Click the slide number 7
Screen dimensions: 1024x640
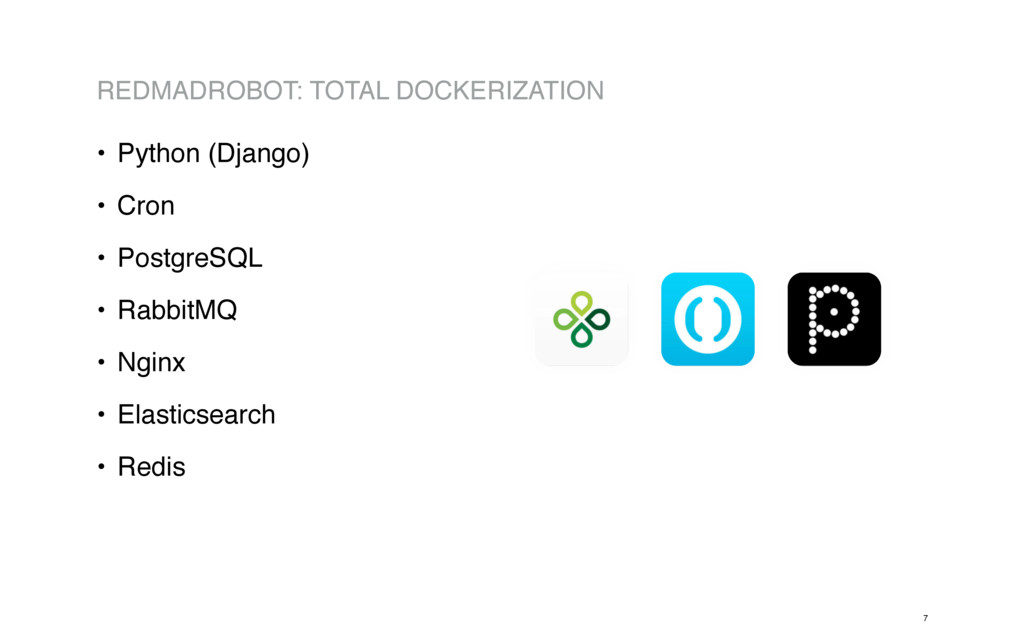[925, 618]
